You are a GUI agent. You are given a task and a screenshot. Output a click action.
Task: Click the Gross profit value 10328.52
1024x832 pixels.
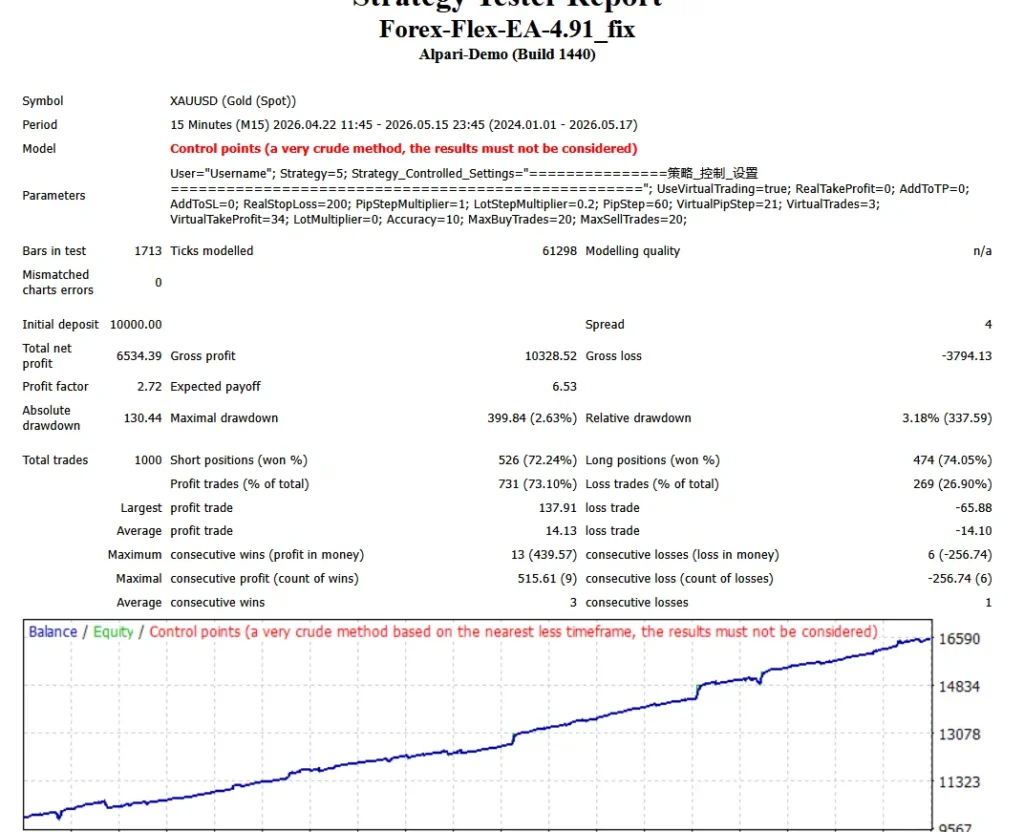[x=551, y=356]
